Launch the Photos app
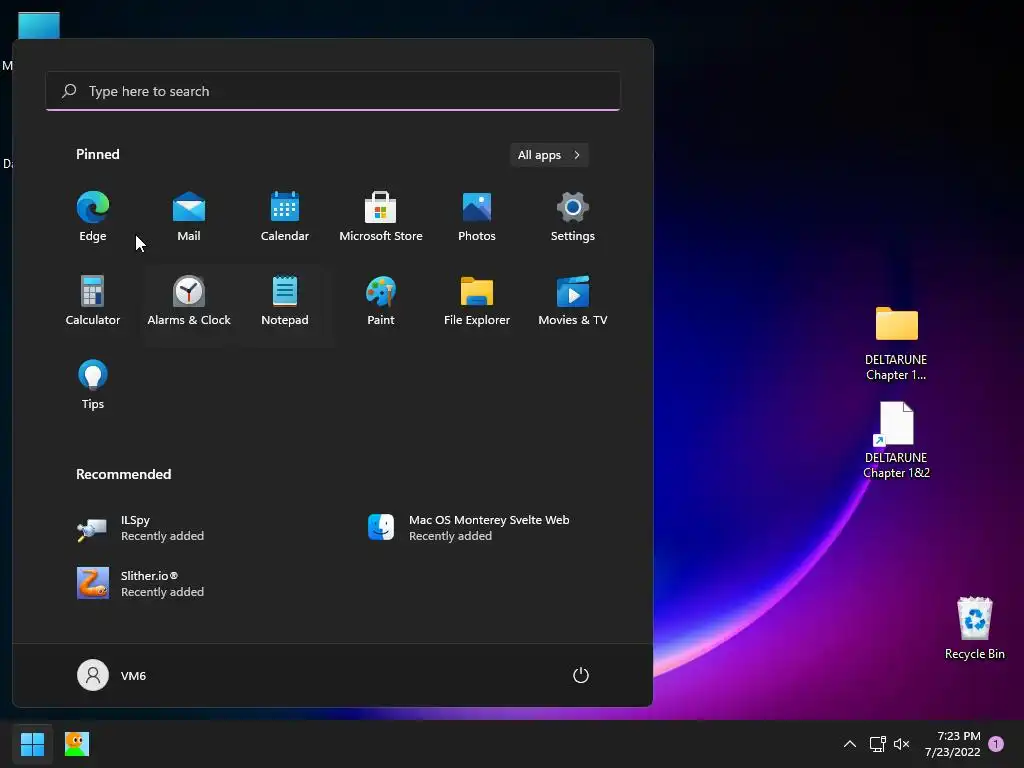Image resolution: width=1024 pixels, height=768 pixels. (x=477, y=217)
